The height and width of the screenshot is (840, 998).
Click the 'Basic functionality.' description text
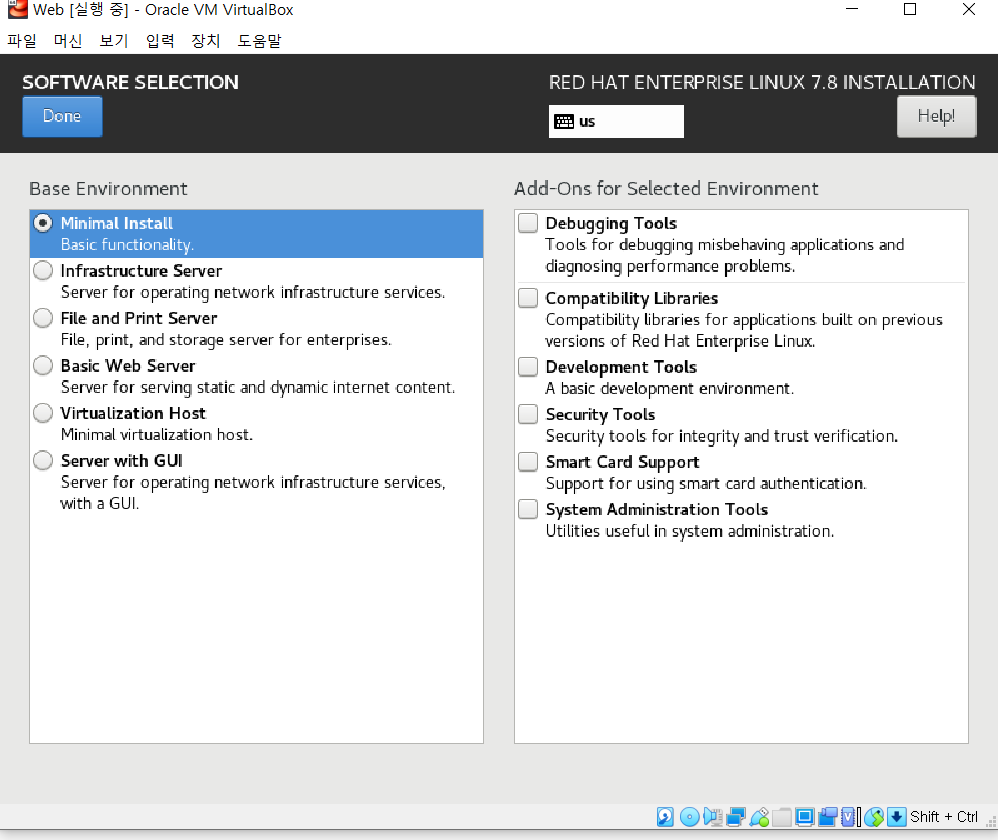(127, 245)
